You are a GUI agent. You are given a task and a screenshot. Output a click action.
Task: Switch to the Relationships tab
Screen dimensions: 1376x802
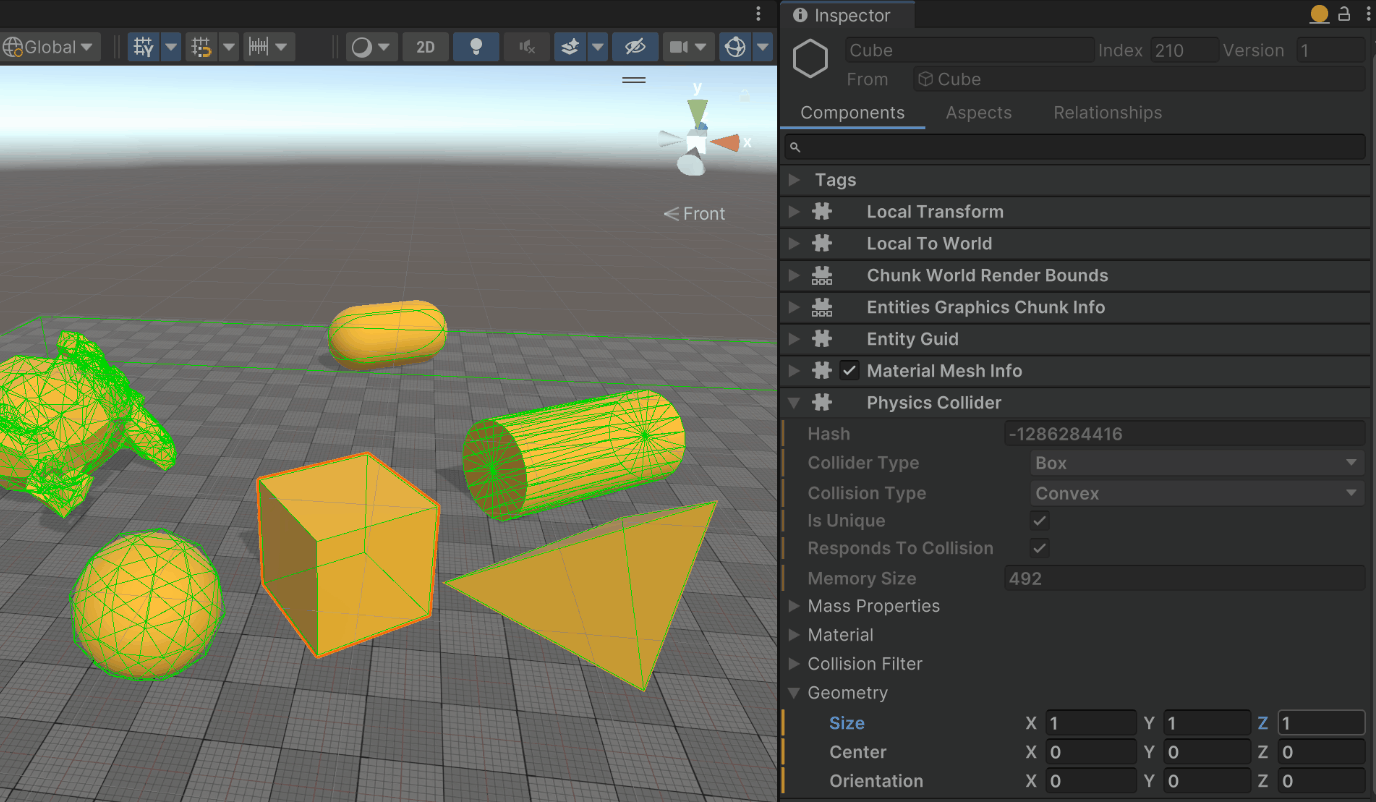tap(1107, 113)
